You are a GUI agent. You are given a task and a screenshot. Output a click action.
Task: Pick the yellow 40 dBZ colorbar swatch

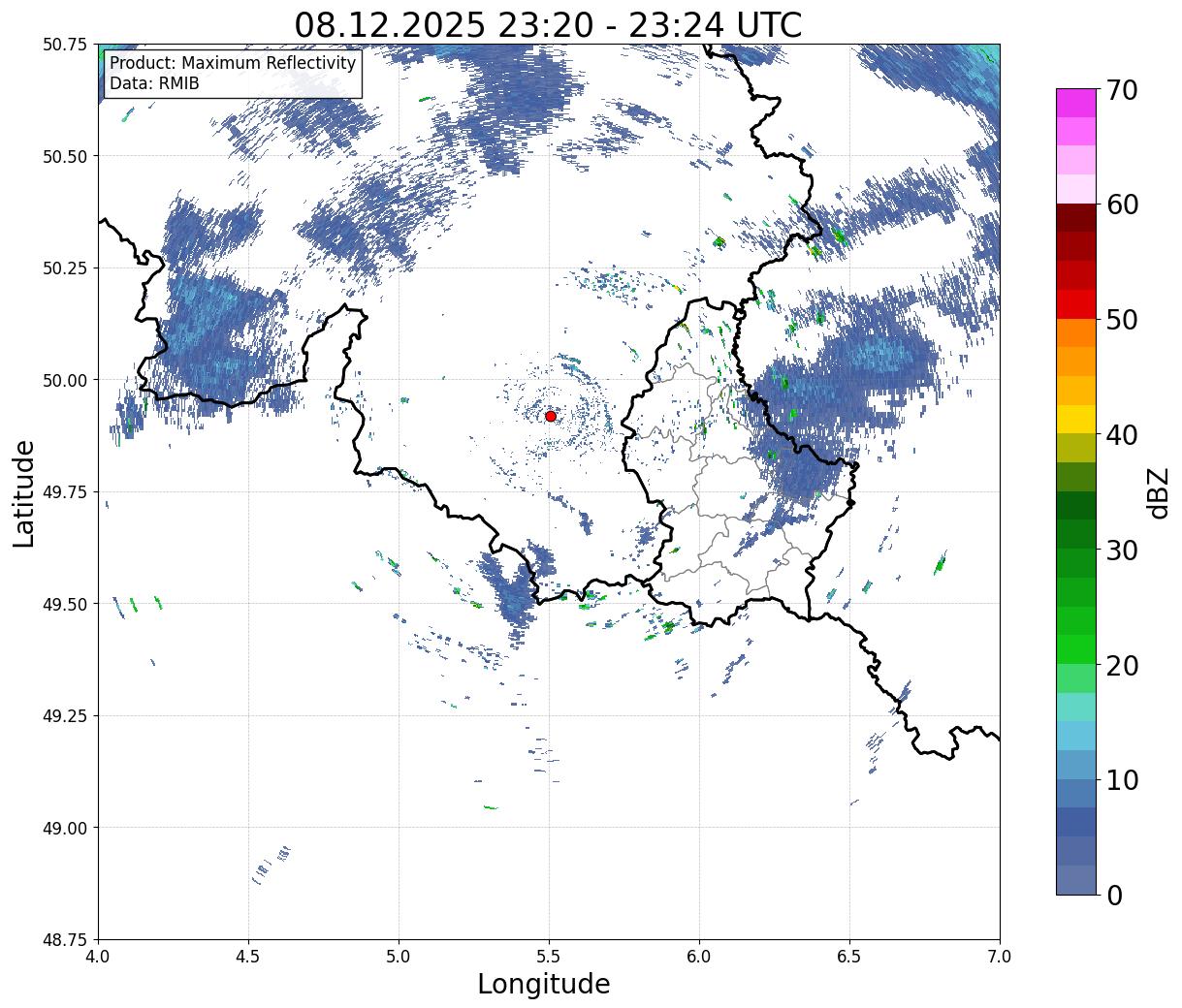pyautogui.click(x=1076, y=419)
